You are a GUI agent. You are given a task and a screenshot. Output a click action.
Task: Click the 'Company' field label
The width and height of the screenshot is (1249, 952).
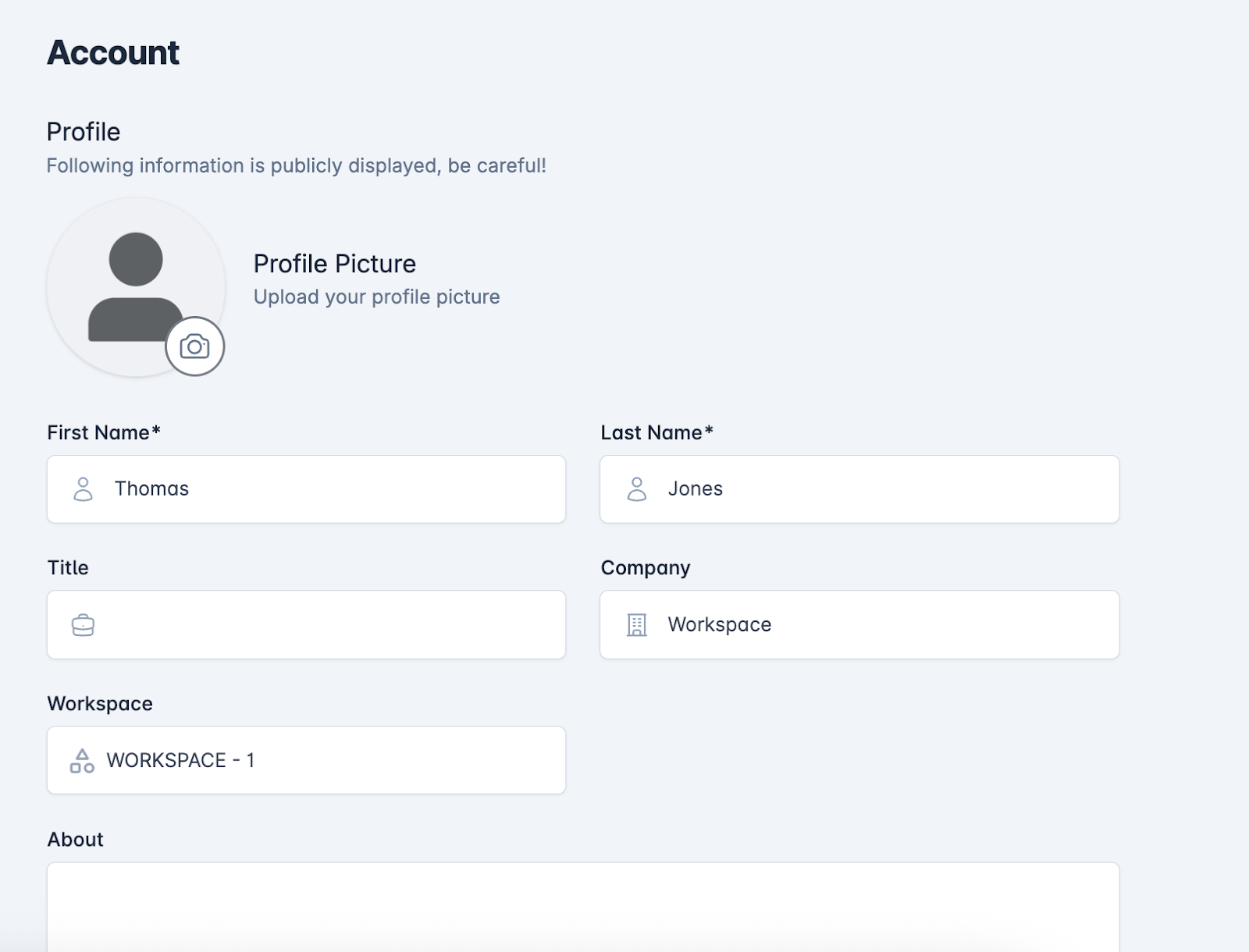pos(646,568)
